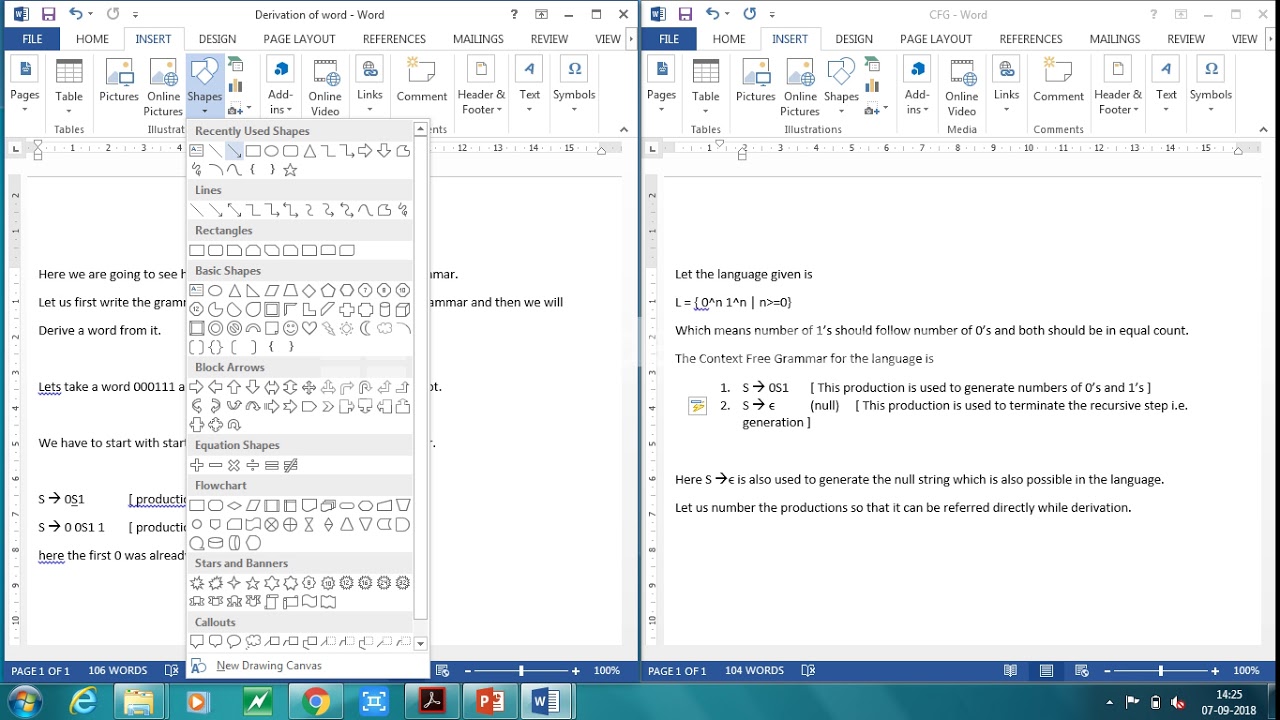This screenshot has height=720, width=1280.
Task: Open Online Pictures in the left window
Action: coord(164,88)
